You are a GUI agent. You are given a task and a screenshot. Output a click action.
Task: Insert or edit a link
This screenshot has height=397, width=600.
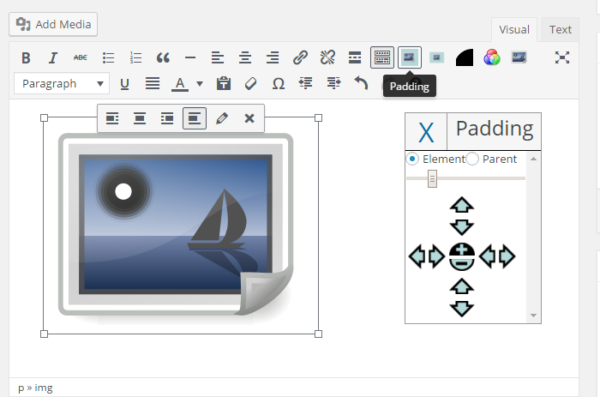(x=300, y=58)
